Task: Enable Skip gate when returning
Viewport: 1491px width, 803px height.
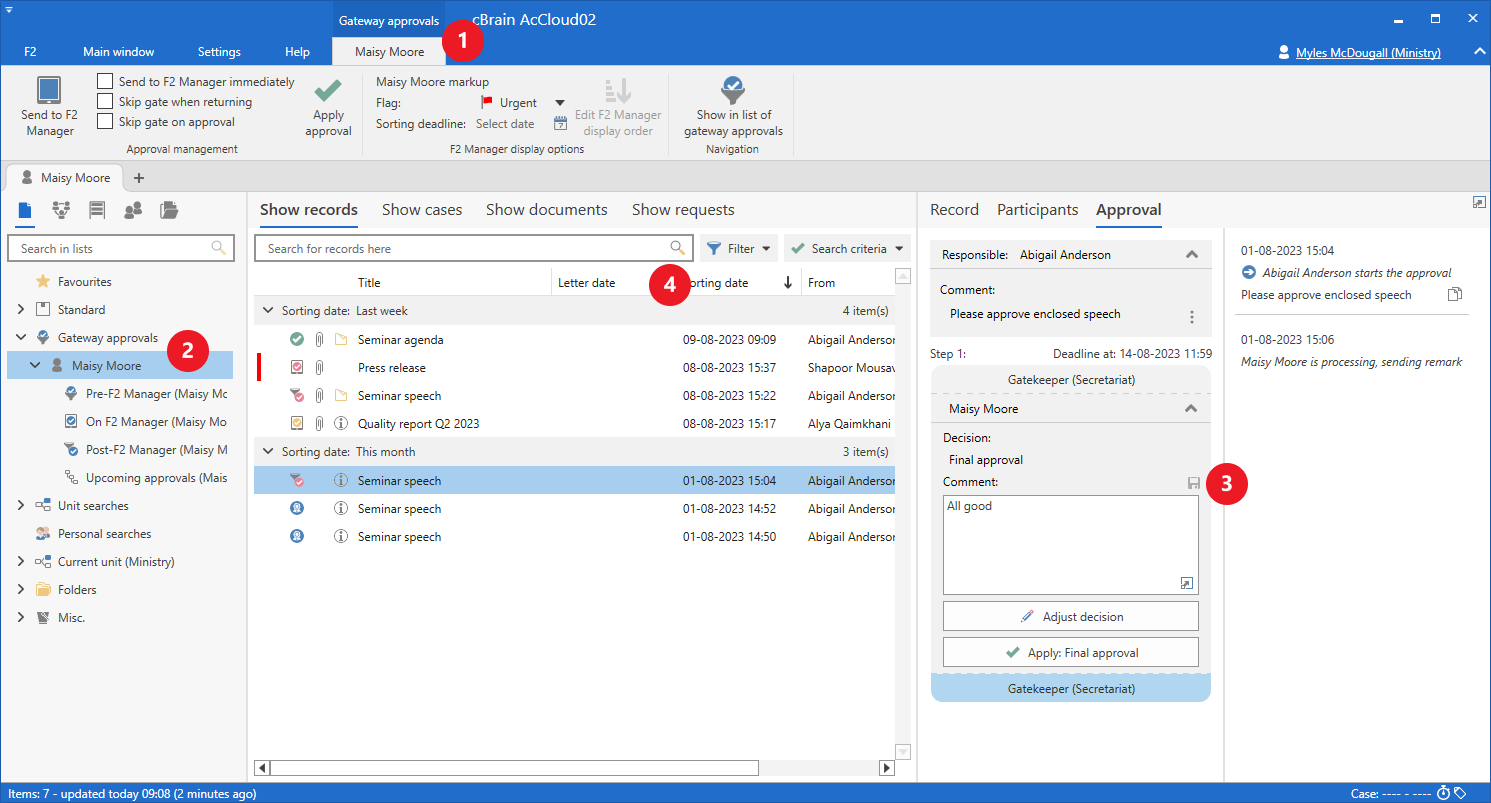Action: pos(105,102)
